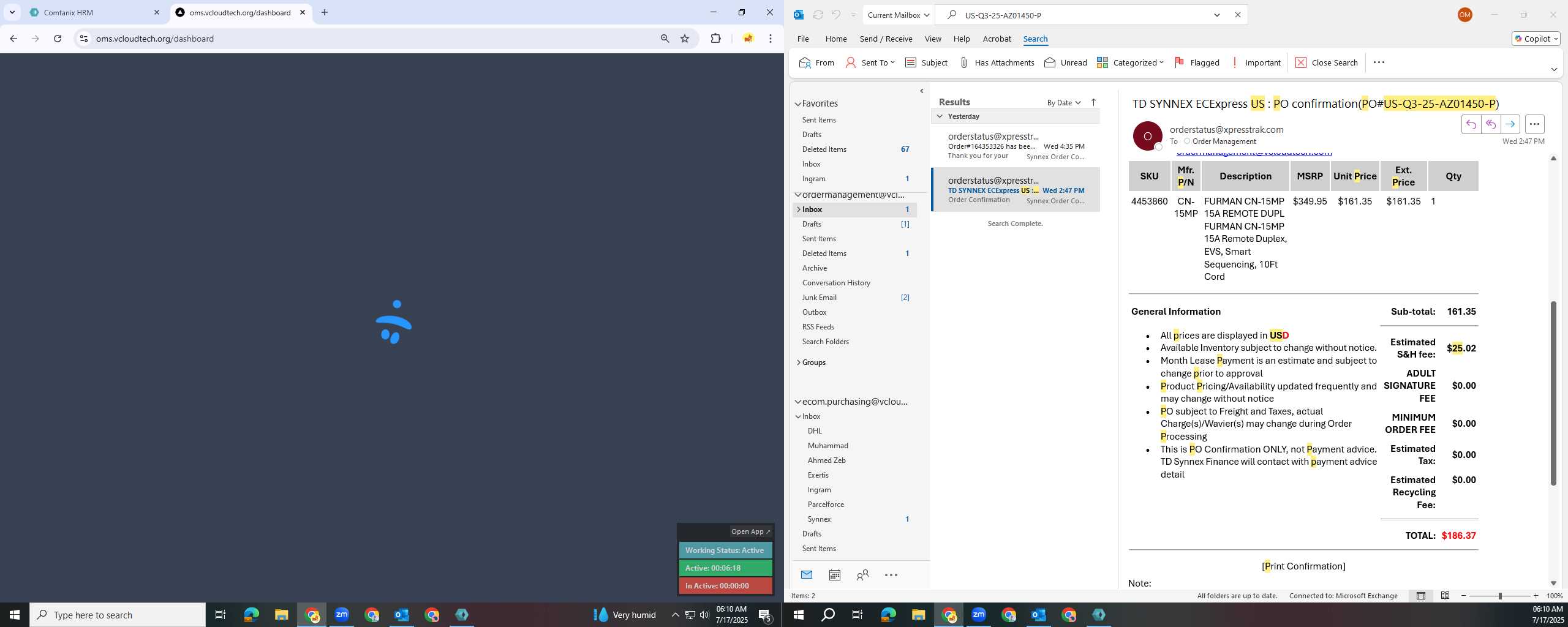The image size is (1568, 627).
Task: Open the Copilot dropdown
Action: (1536, 39)
